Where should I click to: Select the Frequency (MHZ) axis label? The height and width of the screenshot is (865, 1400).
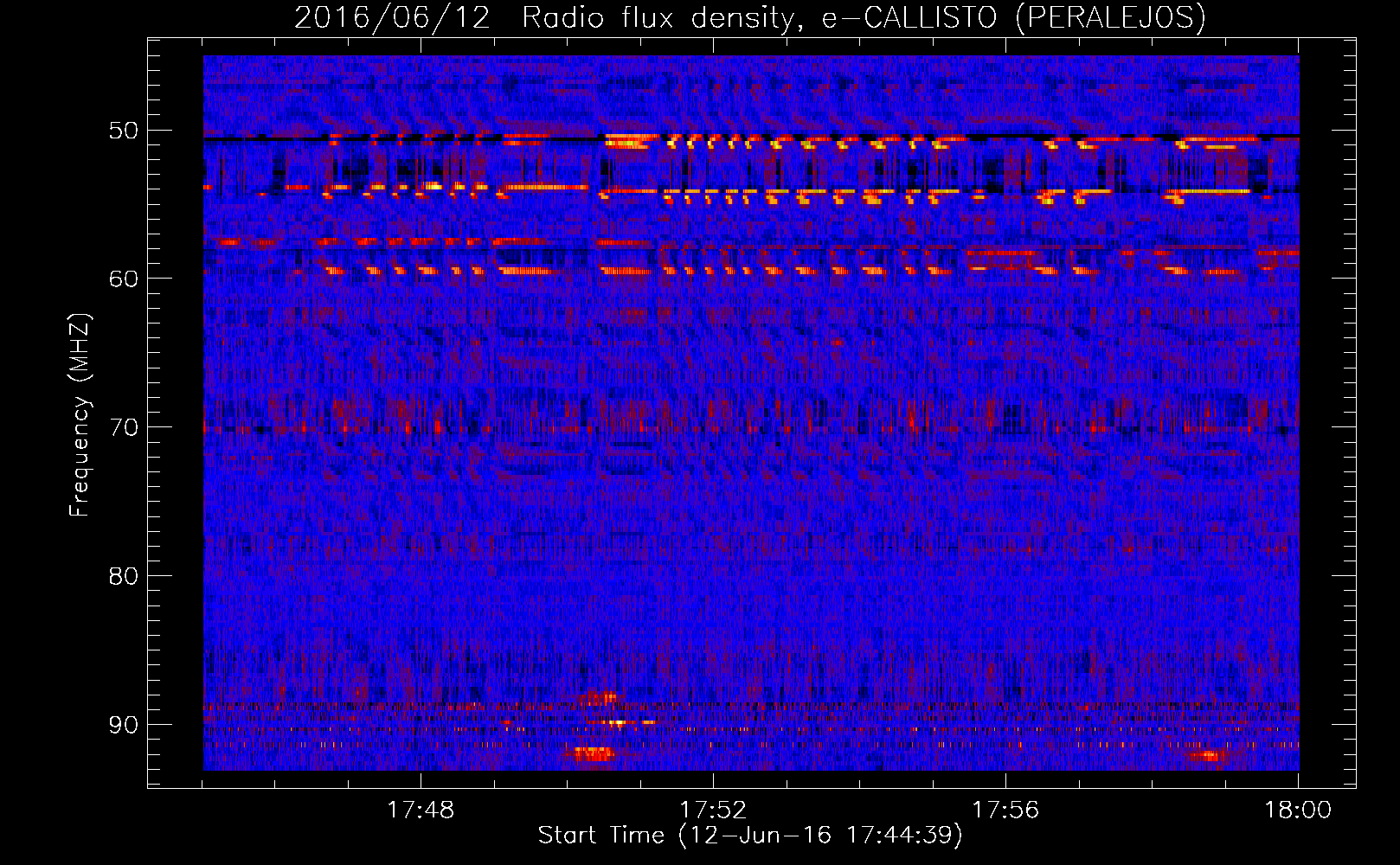pos(80,416)
